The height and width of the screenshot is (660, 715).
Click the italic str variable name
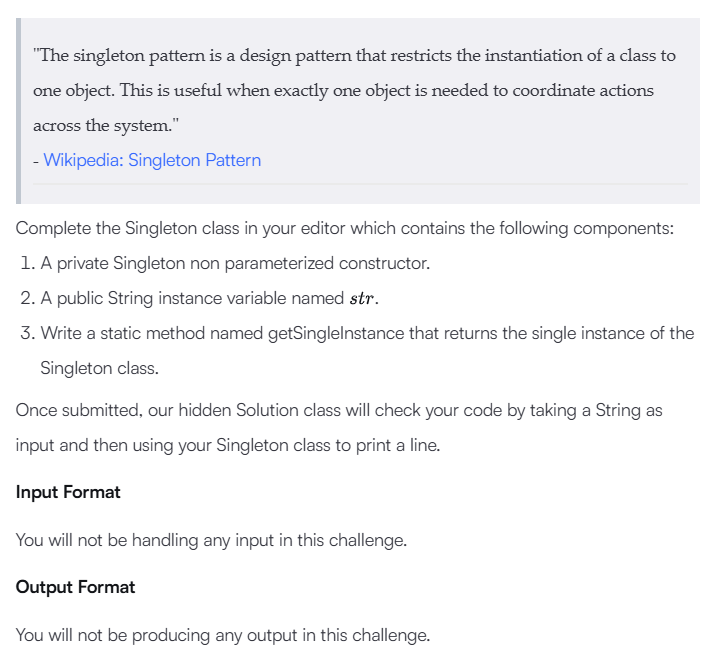click(x=362, y=299)
